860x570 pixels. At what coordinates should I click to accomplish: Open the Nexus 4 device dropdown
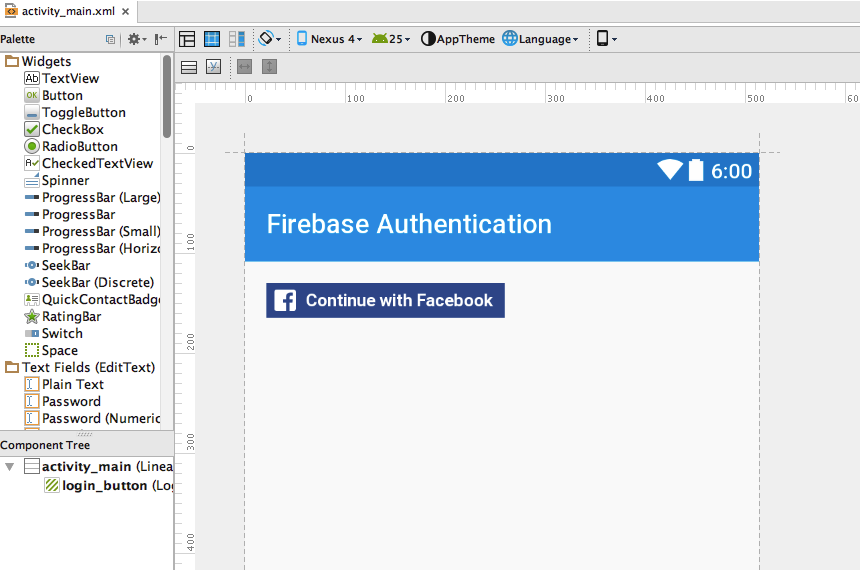pos(329,39)
